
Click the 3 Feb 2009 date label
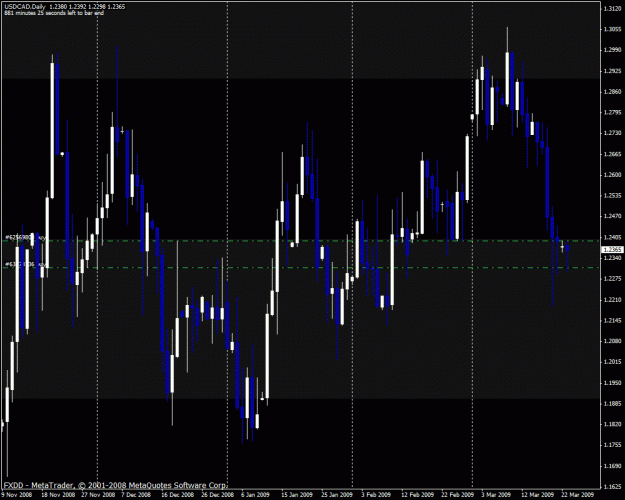(x=376, y=495)
